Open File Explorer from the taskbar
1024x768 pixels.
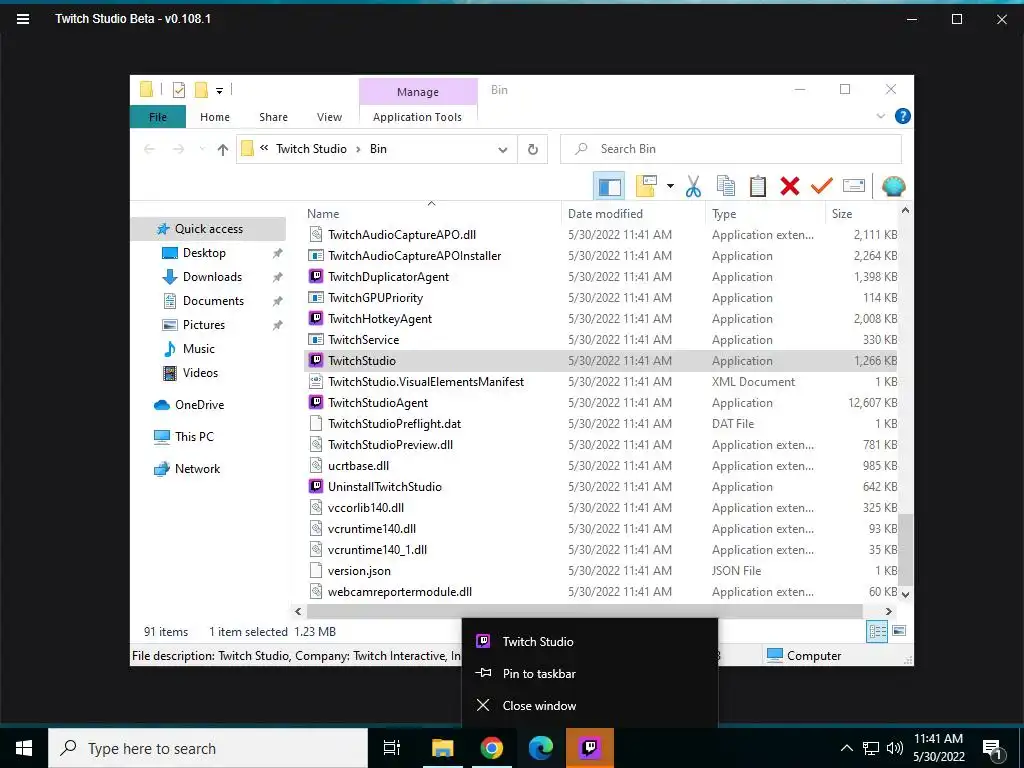click(442, 748)
